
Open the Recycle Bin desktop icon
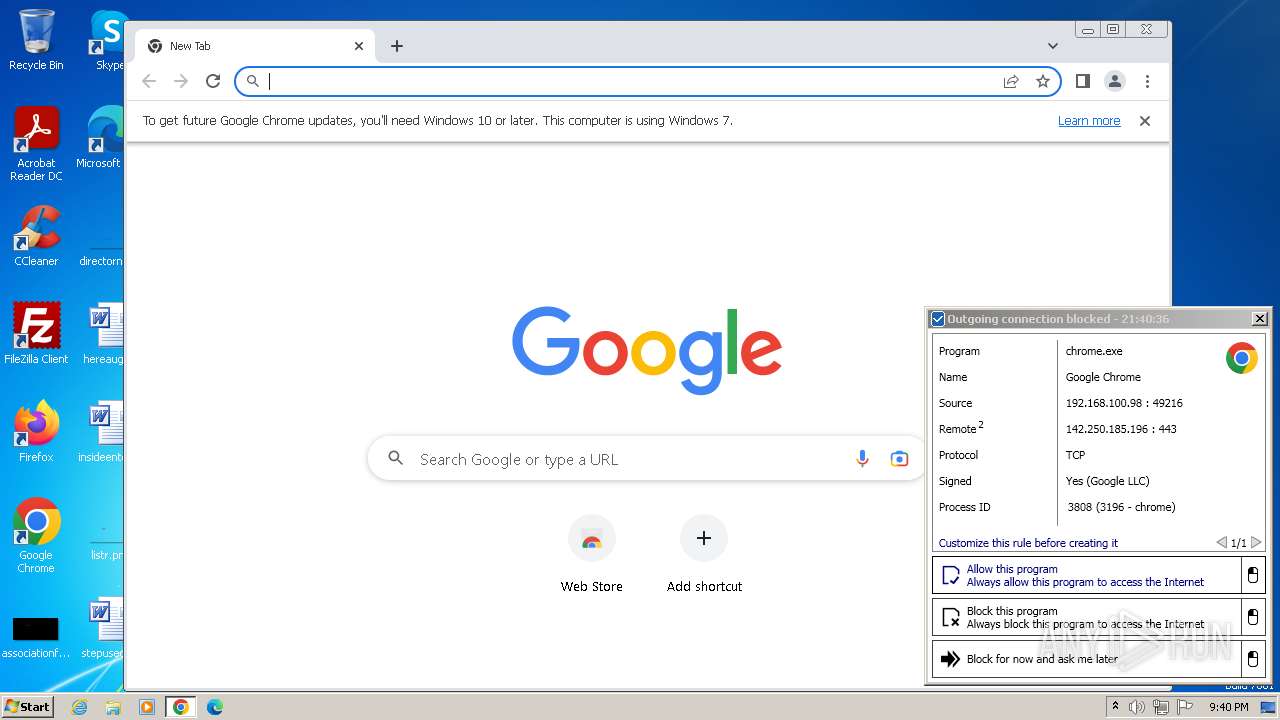coord(36,40)
